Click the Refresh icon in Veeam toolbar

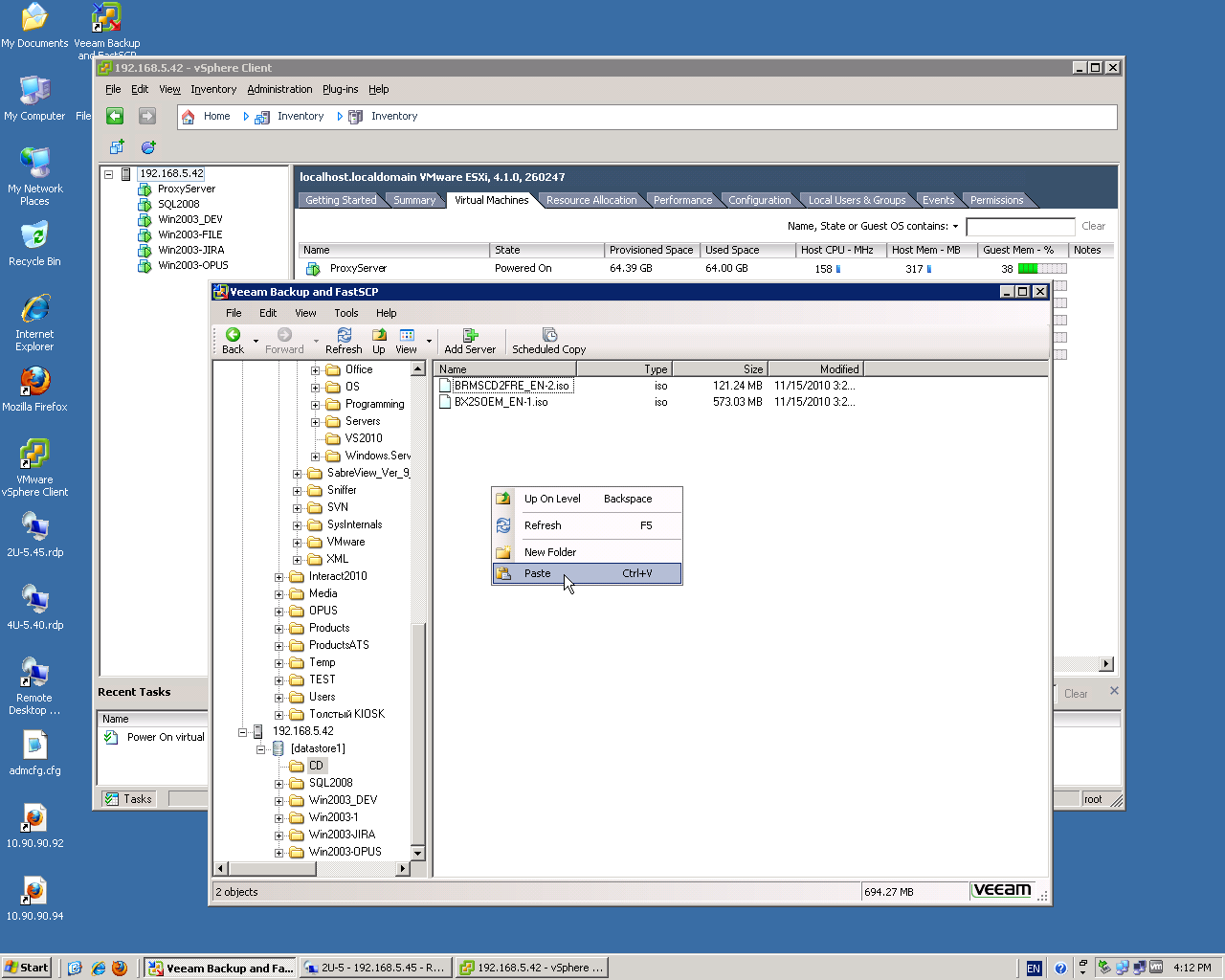click(345, 335)
